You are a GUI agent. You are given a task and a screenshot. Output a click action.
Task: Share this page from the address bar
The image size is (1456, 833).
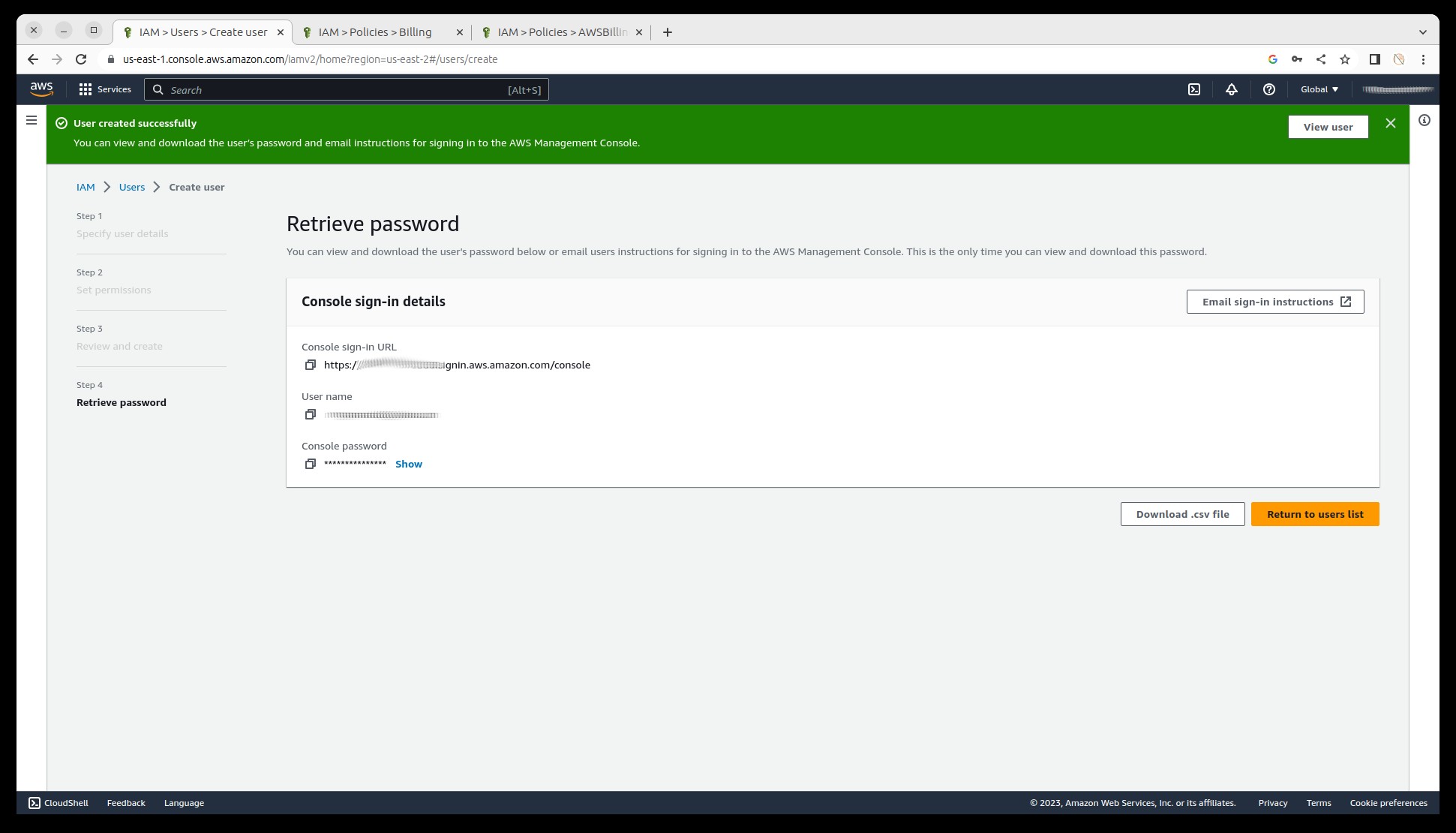coord(1321,59)
